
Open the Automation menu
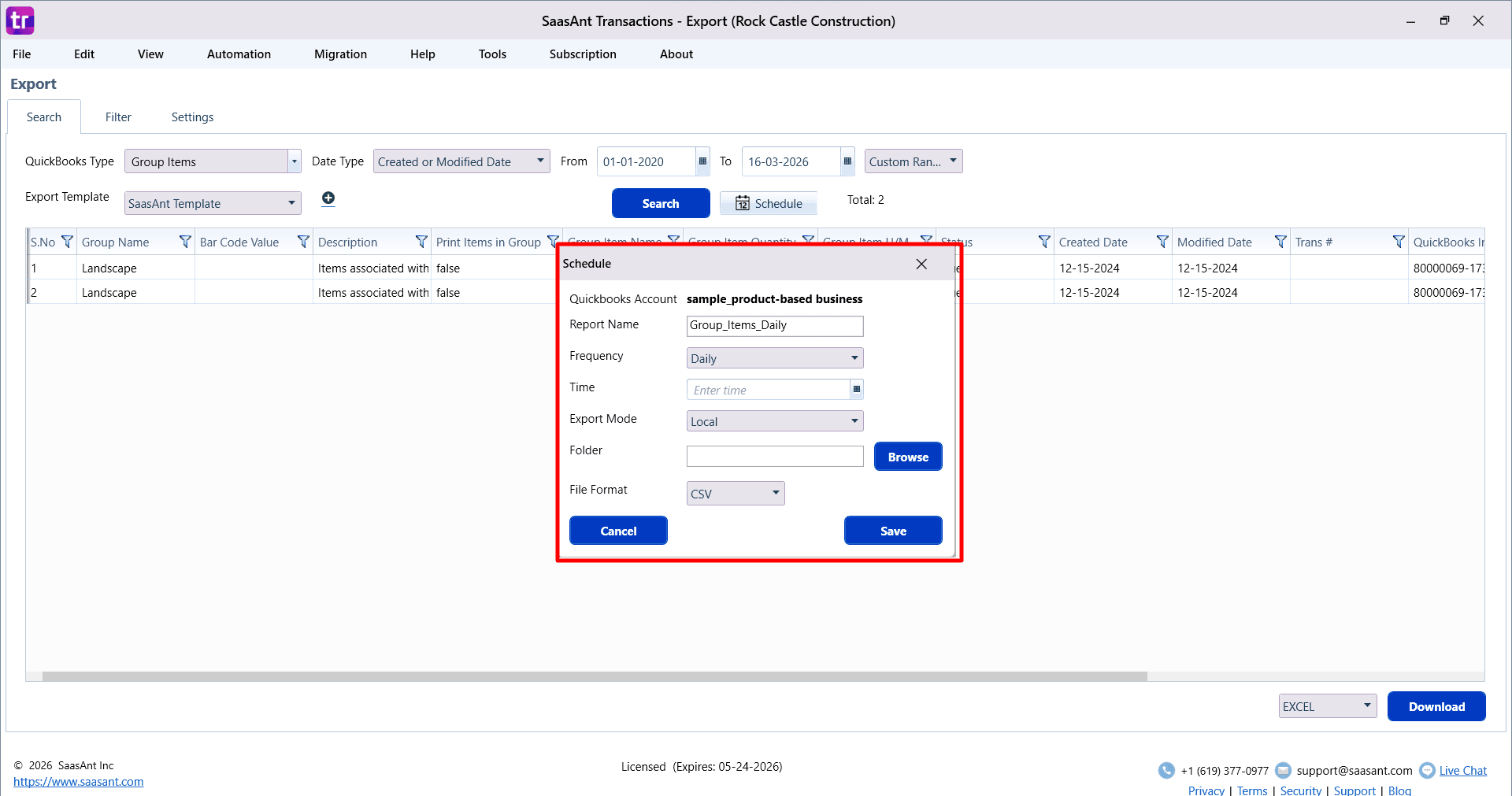(239, 54)
